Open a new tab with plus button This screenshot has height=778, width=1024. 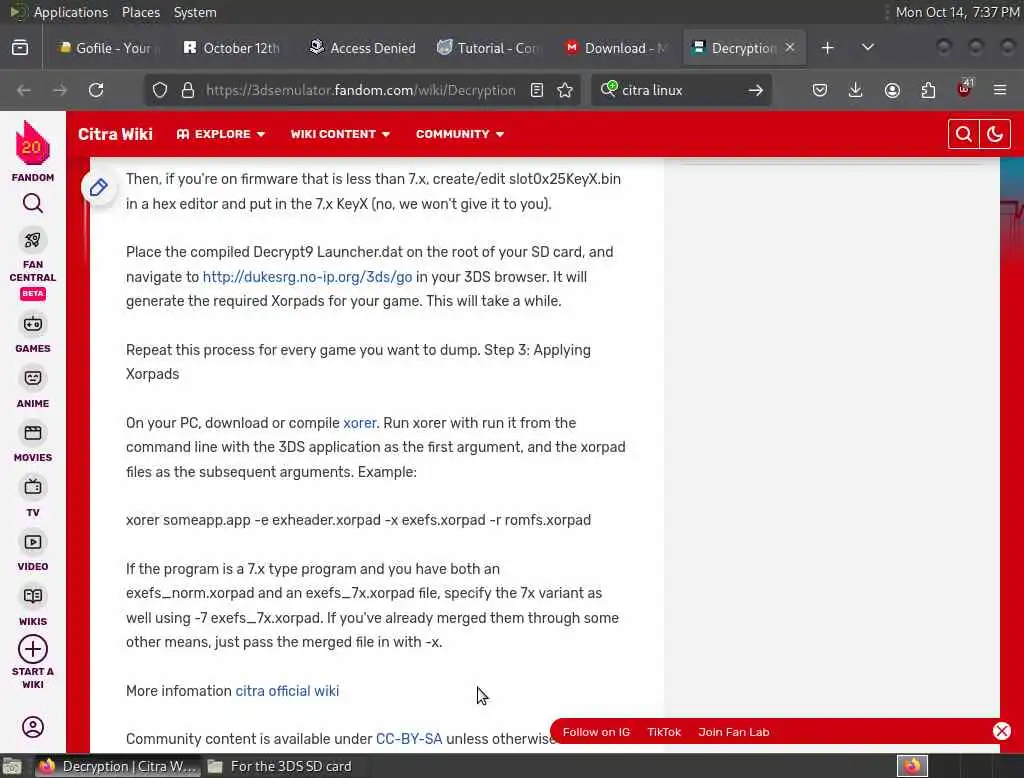coord(827,48)
